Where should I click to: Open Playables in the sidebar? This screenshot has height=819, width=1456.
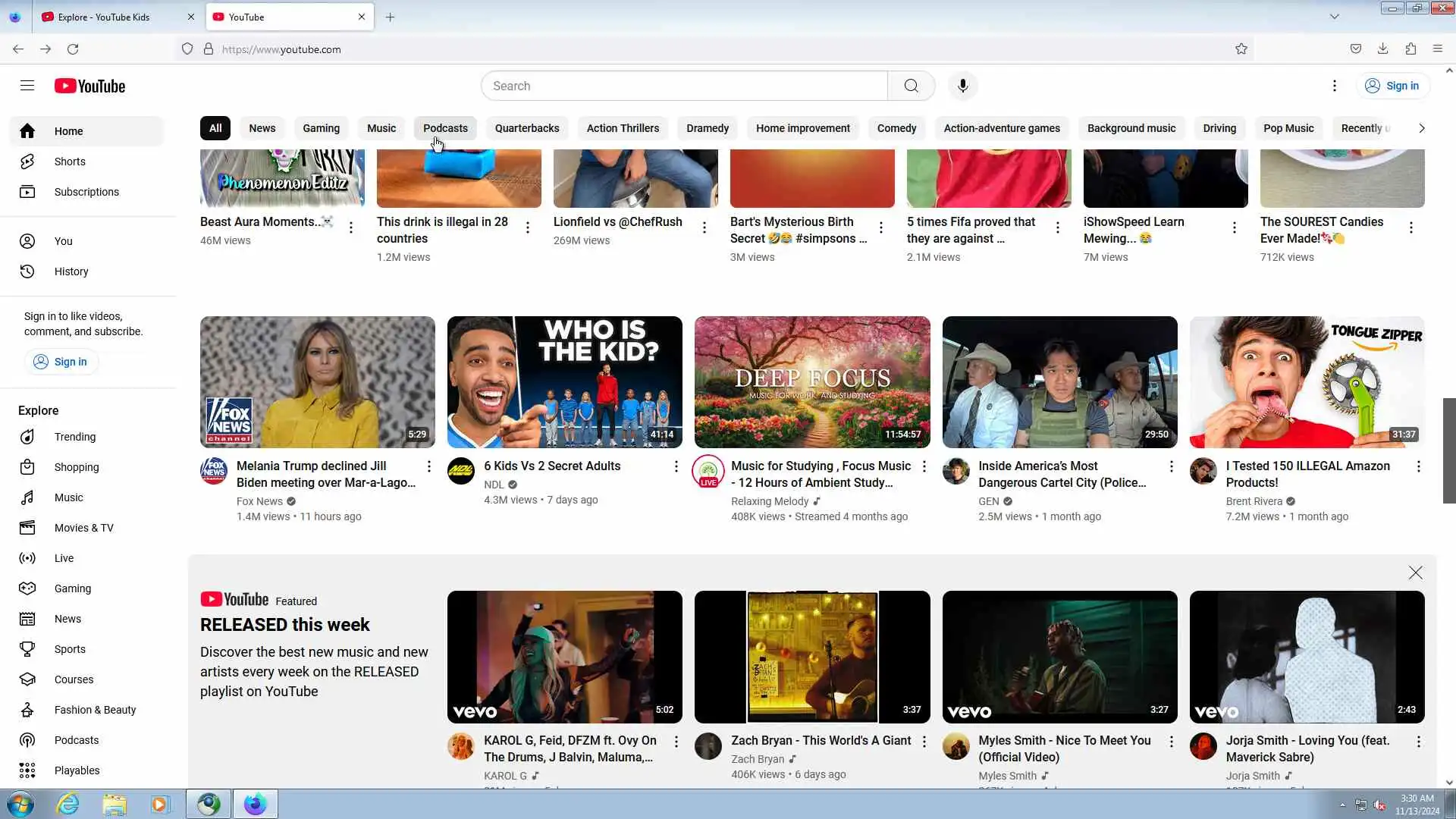[77, 770]
